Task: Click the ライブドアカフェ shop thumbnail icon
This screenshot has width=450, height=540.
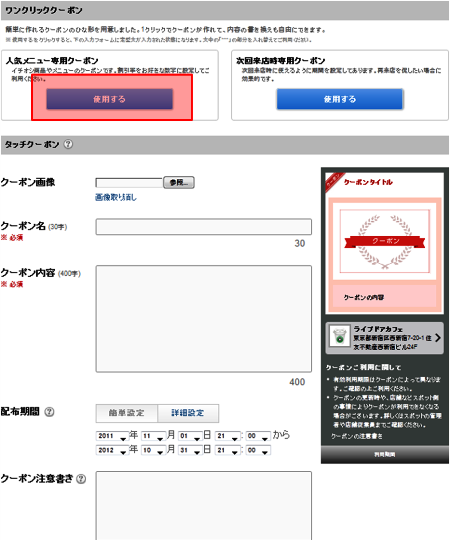Action: click(339, 337)
